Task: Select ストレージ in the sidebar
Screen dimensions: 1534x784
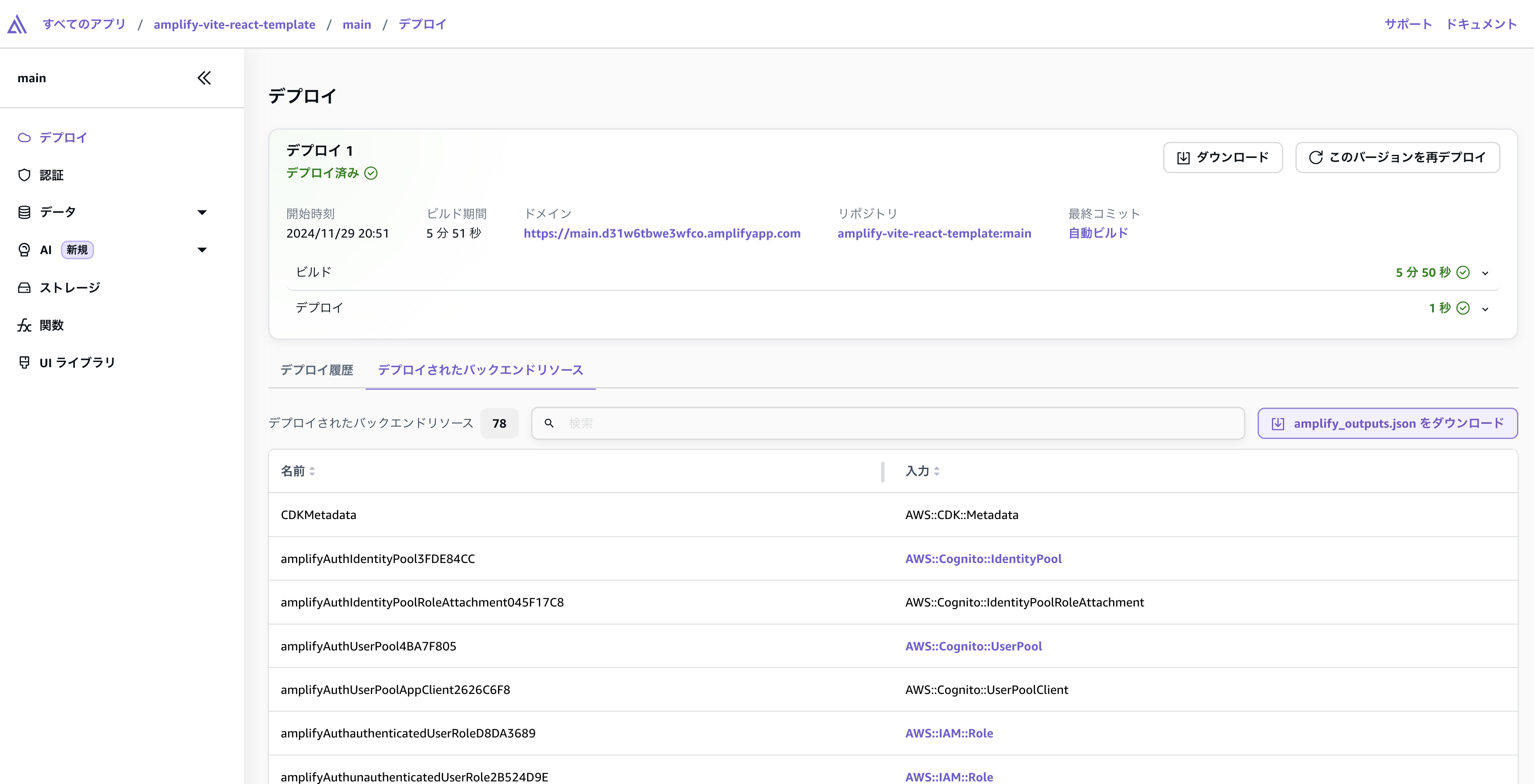Action: (x=69, y=288)
